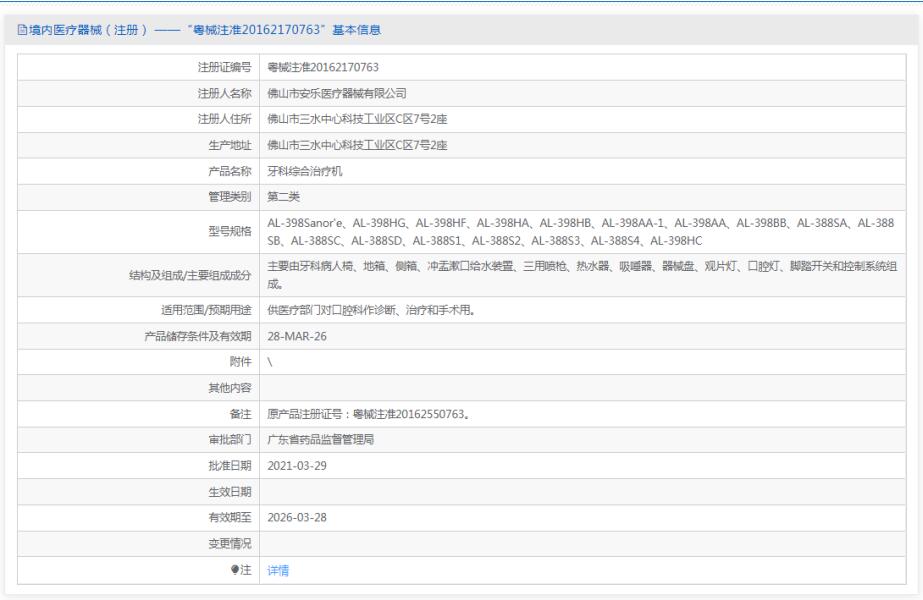This screenshot has width=923, height=600.
Task: Select registration number 粤械注准20162170763 in the table
Action: tap(323, 67)
